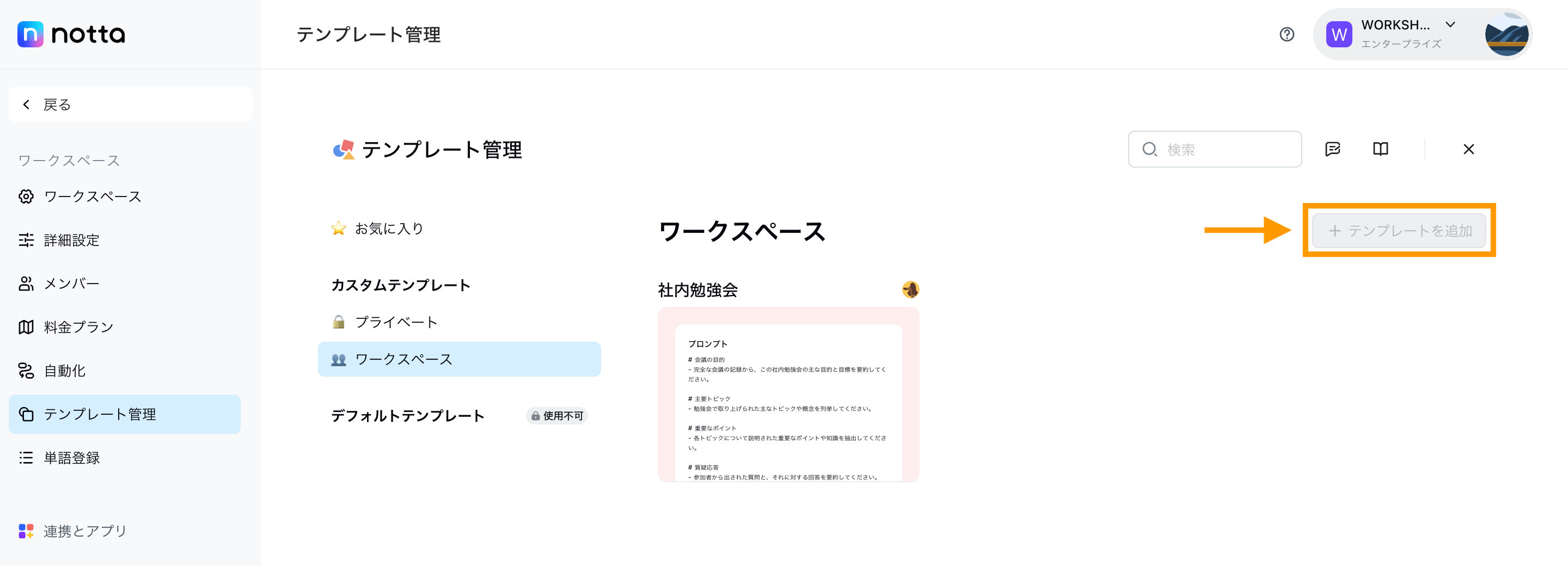This screenshot has width=1568, height=566.
Task: Click the help question mark icon
Action: coord(1287,34)
